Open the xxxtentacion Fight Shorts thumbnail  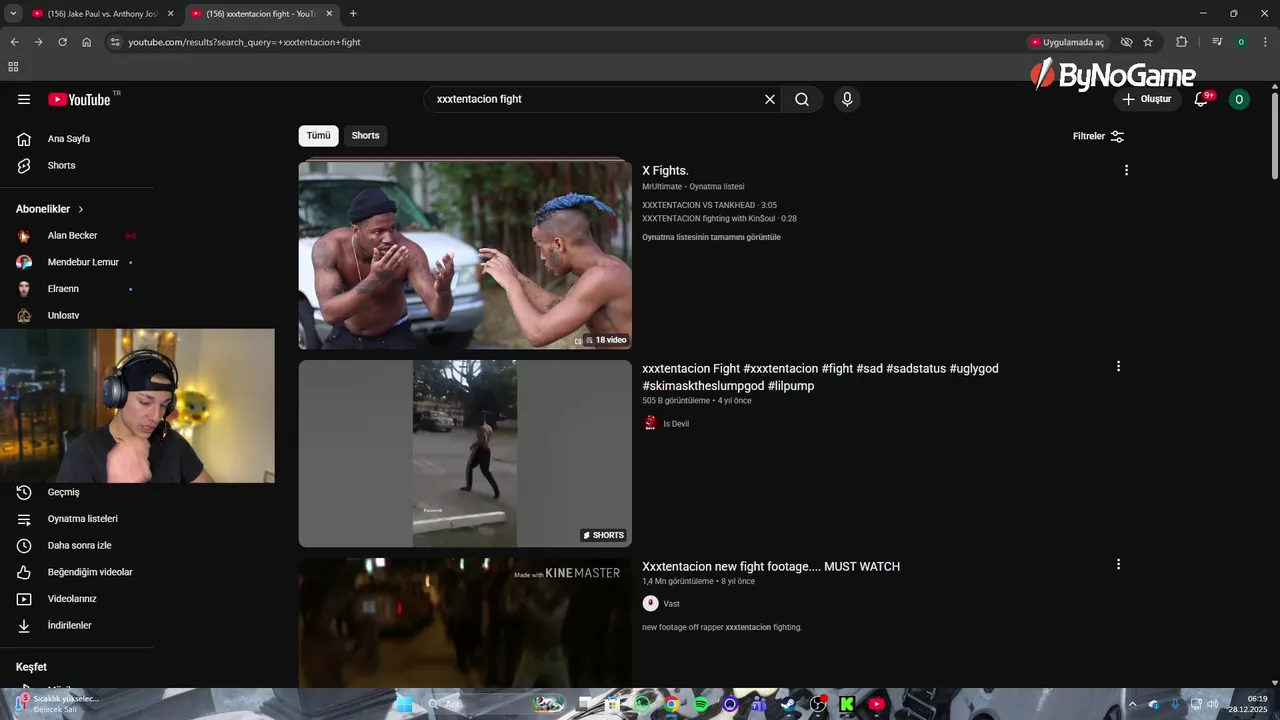(465, 453)
